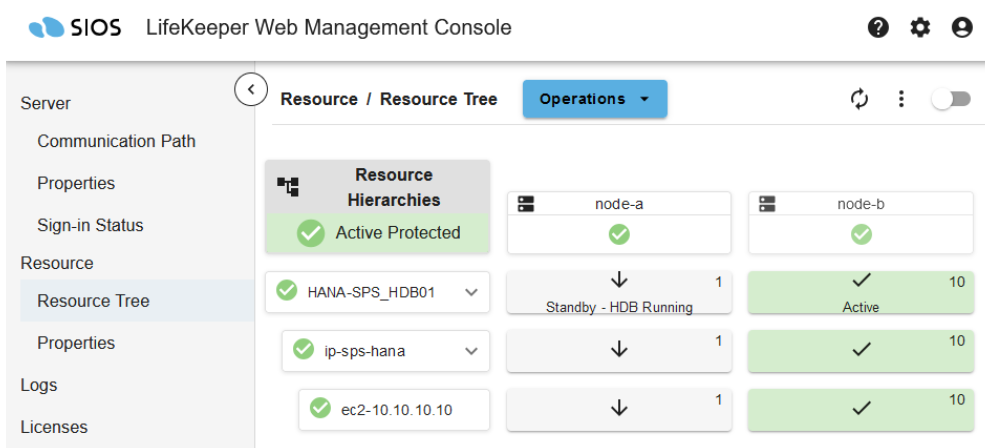This screenshot has height=448, width=985.
Task: Click Standby - HDB Running cell on node-a
Action: point(619,293)
